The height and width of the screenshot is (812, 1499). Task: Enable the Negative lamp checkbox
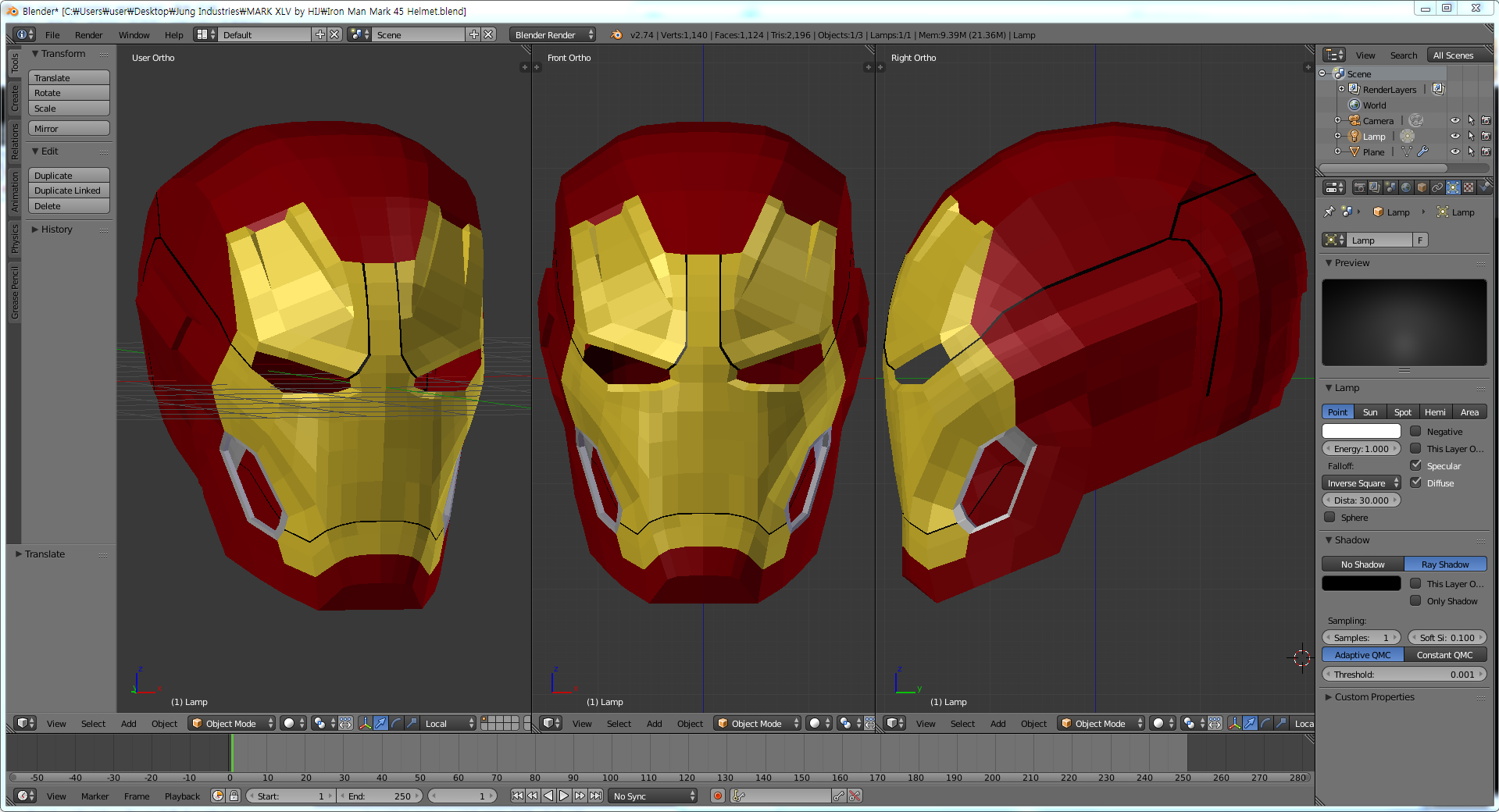(x=1415, y=431)
